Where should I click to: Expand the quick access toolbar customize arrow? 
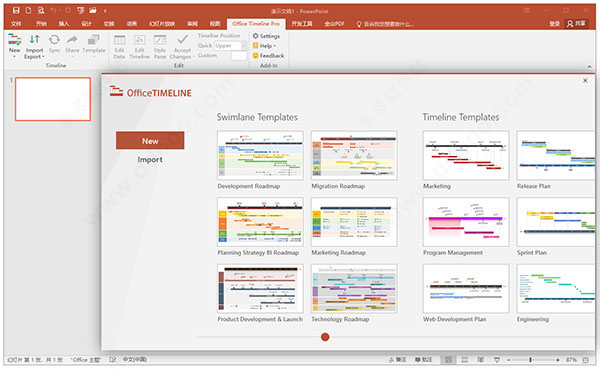pyautogui.click(x=104, y=11)
